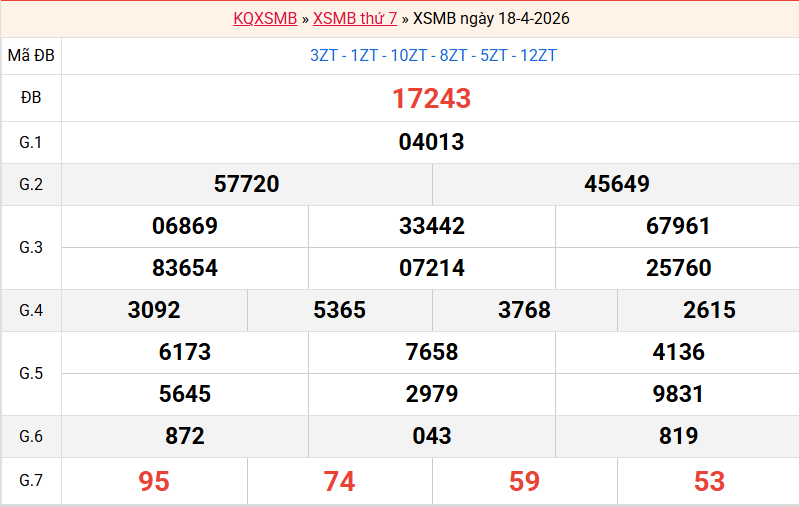Click the red G.7 number 53
The height and width of the screenshot is (507, 799).
point(709,481)
